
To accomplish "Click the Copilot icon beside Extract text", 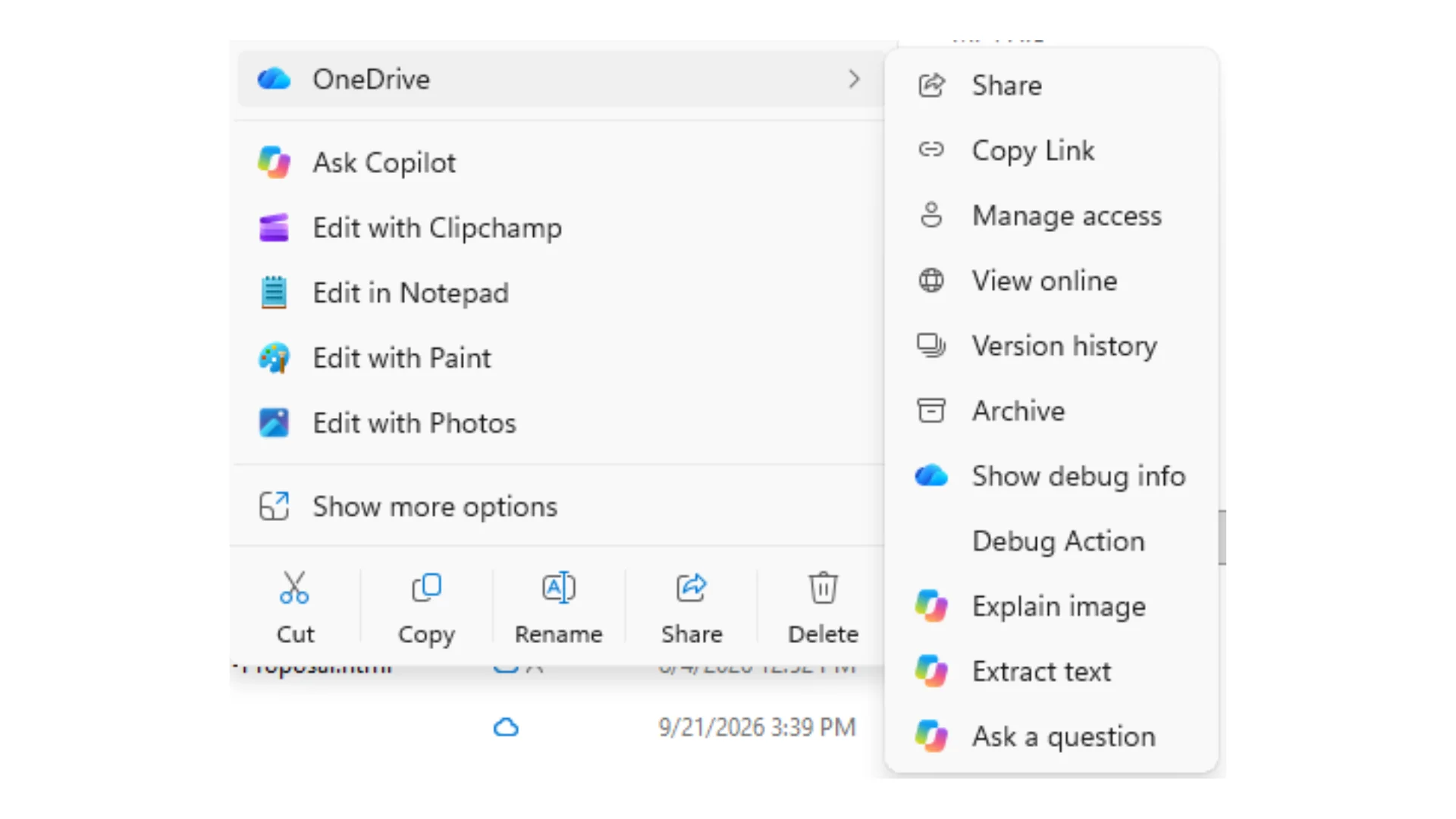I will (931, 672).
